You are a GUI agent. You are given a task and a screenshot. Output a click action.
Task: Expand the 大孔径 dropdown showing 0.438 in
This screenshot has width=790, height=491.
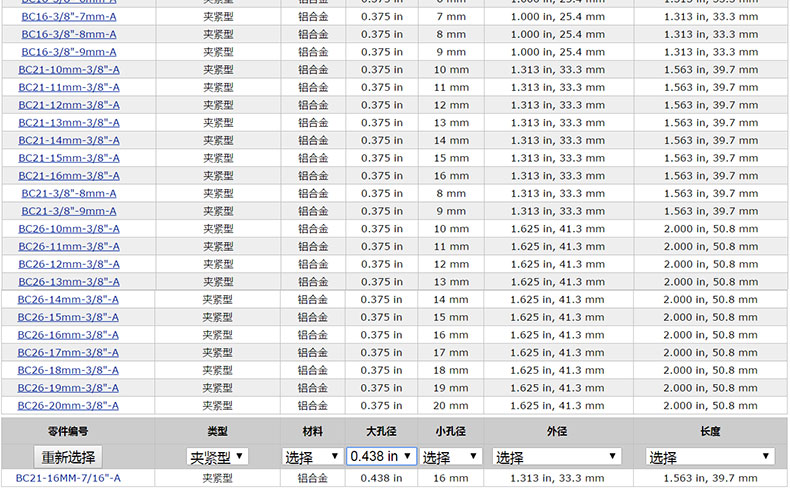tap(381, 456)
